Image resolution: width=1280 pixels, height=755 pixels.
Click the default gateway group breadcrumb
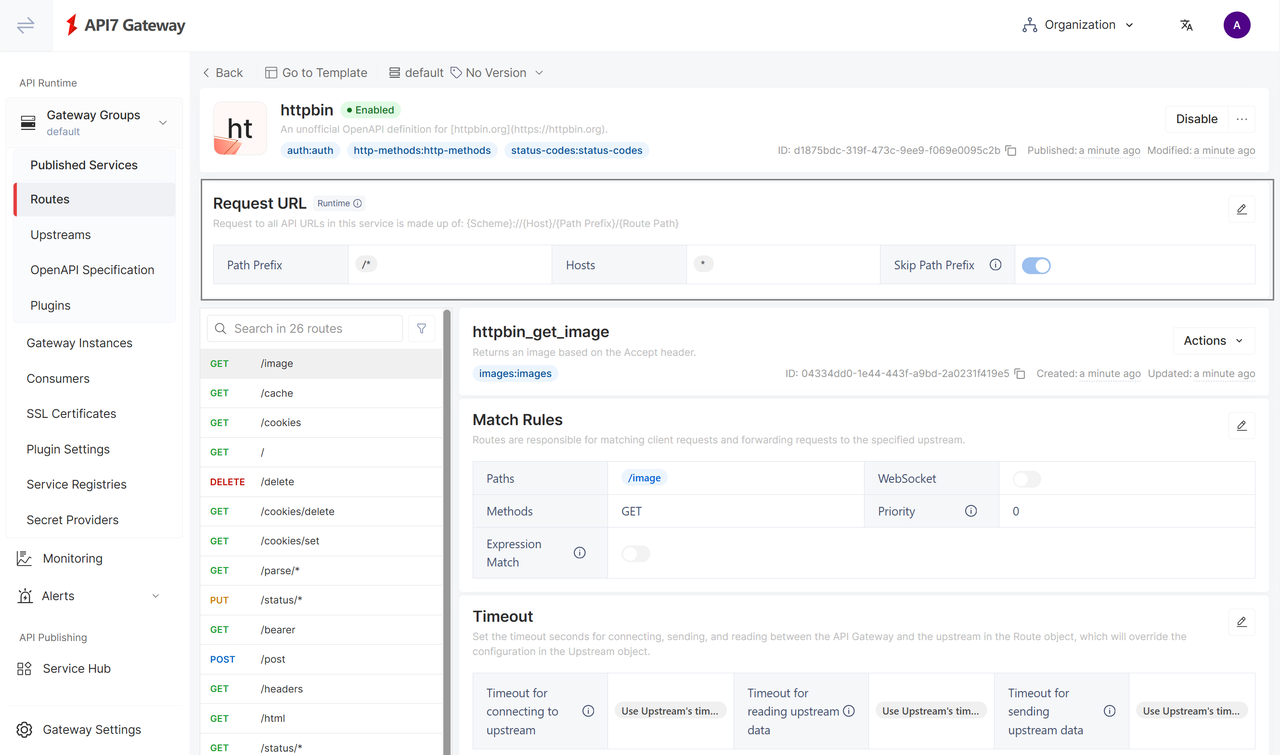[x=416, y=73]
